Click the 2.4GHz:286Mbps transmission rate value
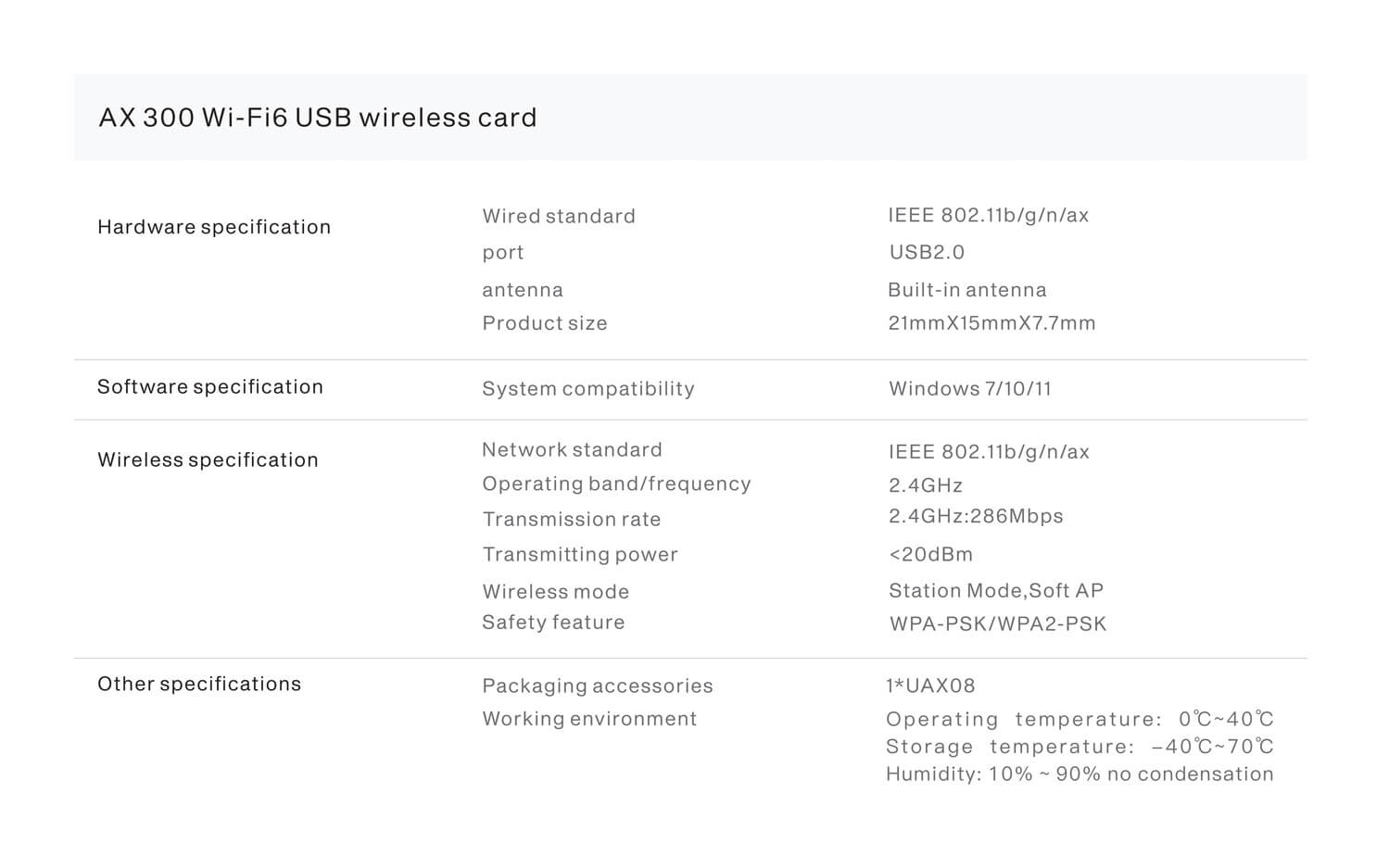This screenshot has width=1389, height=868. (x=976, y=516)
